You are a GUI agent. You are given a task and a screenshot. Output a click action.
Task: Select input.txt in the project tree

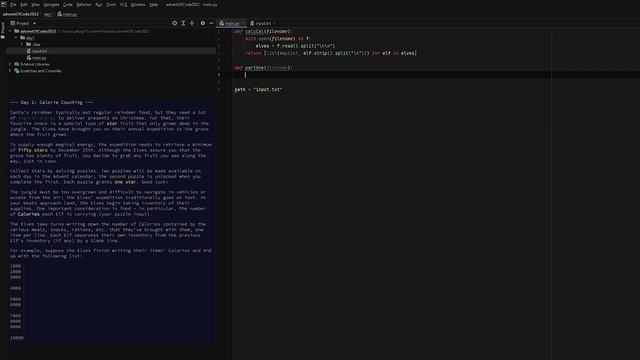40,51
